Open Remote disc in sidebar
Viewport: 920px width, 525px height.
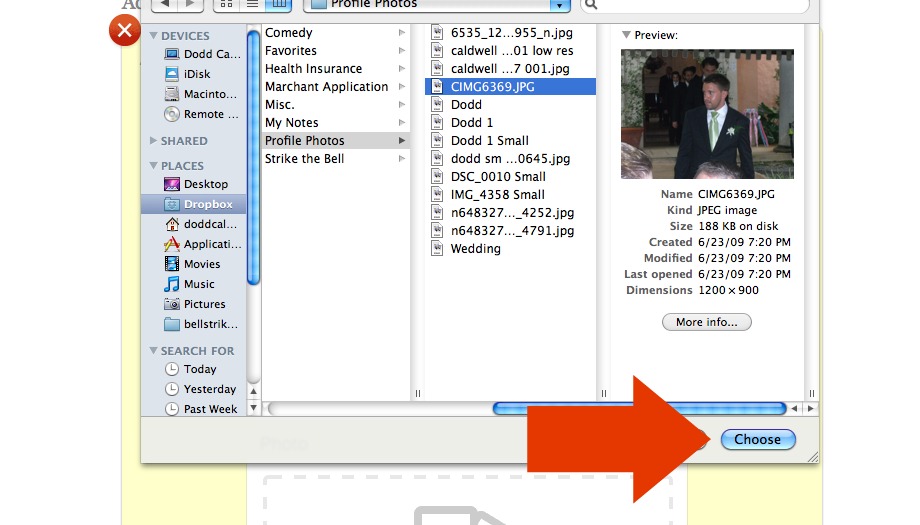click(201, 114)
